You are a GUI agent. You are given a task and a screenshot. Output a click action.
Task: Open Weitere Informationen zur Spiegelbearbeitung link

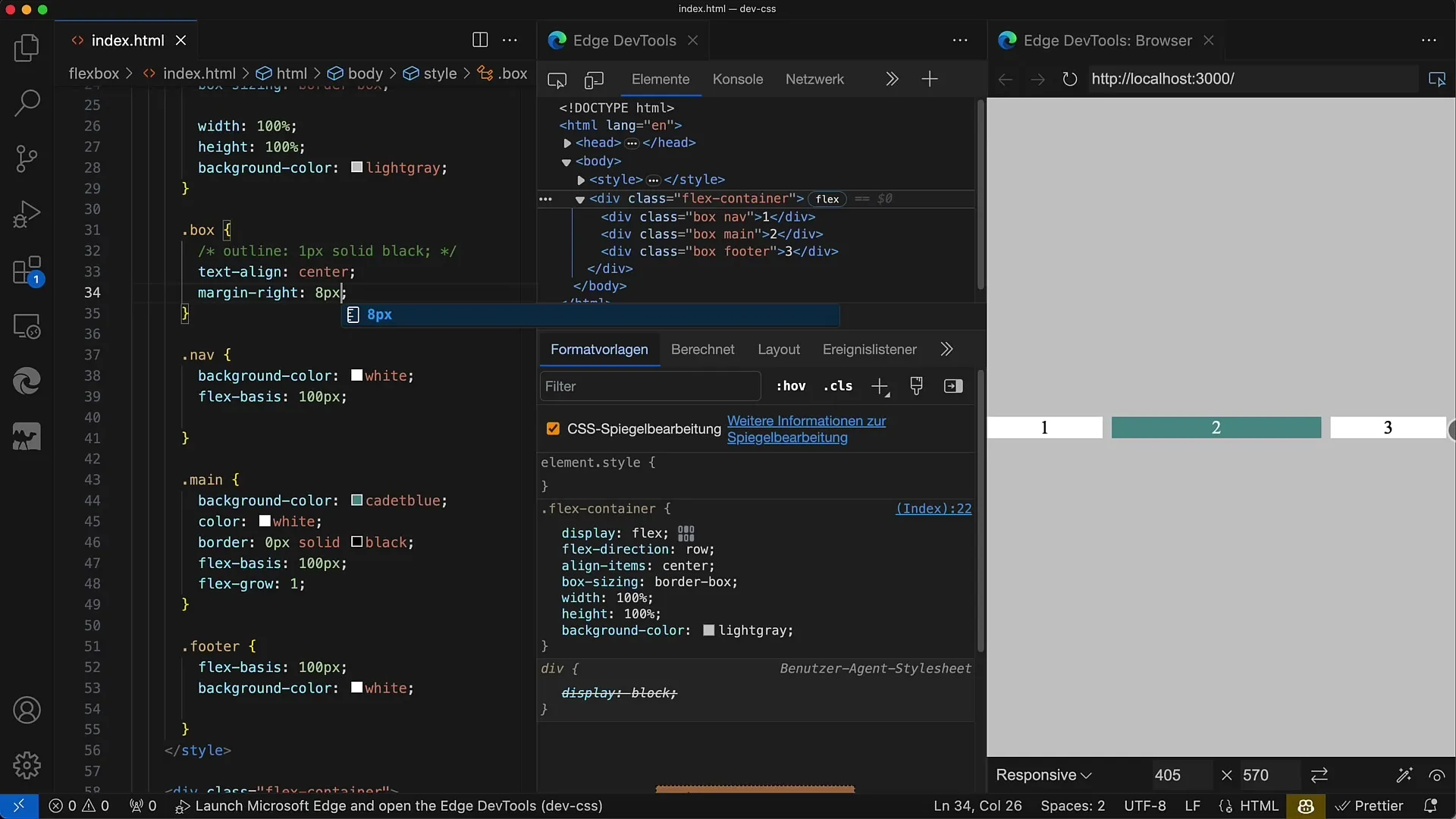pos(806,429)
